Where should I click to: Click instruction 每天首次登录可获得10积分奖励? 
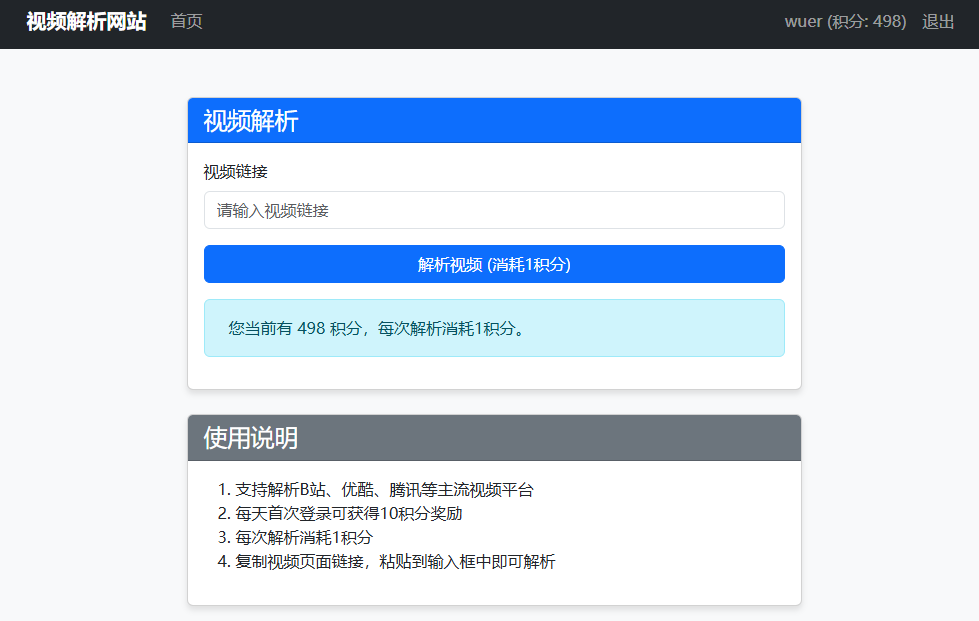coord(348,514)
